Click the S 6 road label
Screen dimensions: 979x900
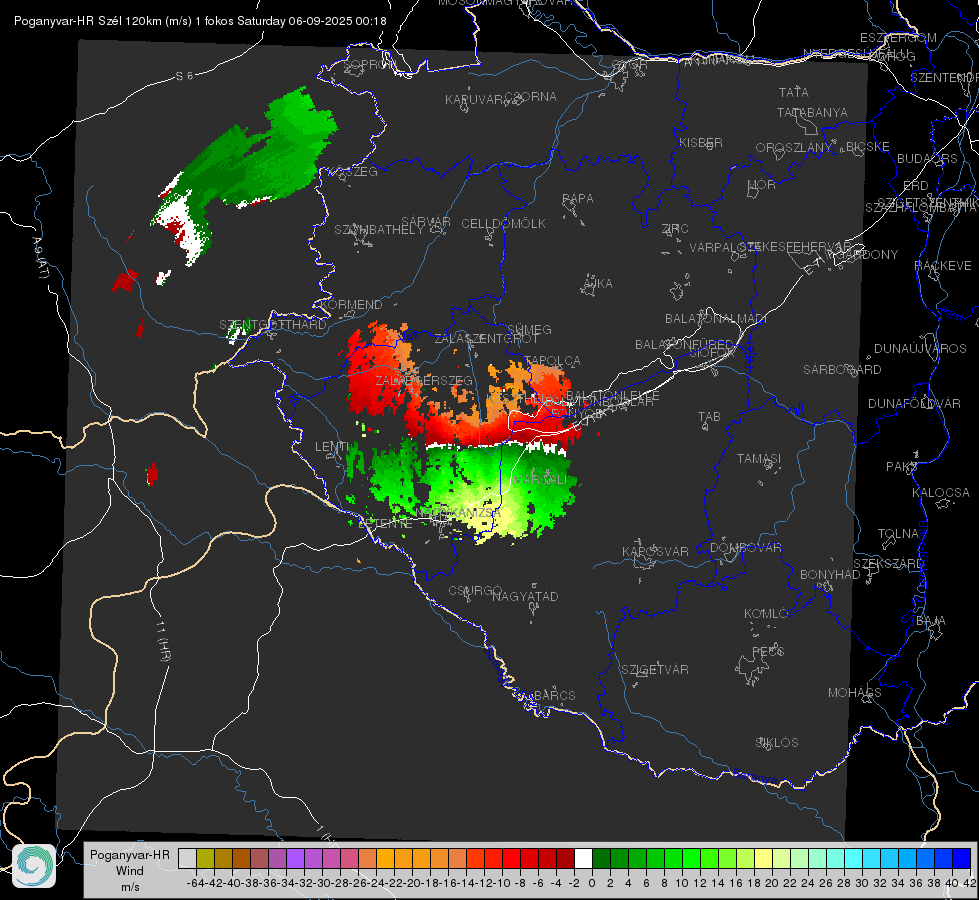[x=184, y=76]
